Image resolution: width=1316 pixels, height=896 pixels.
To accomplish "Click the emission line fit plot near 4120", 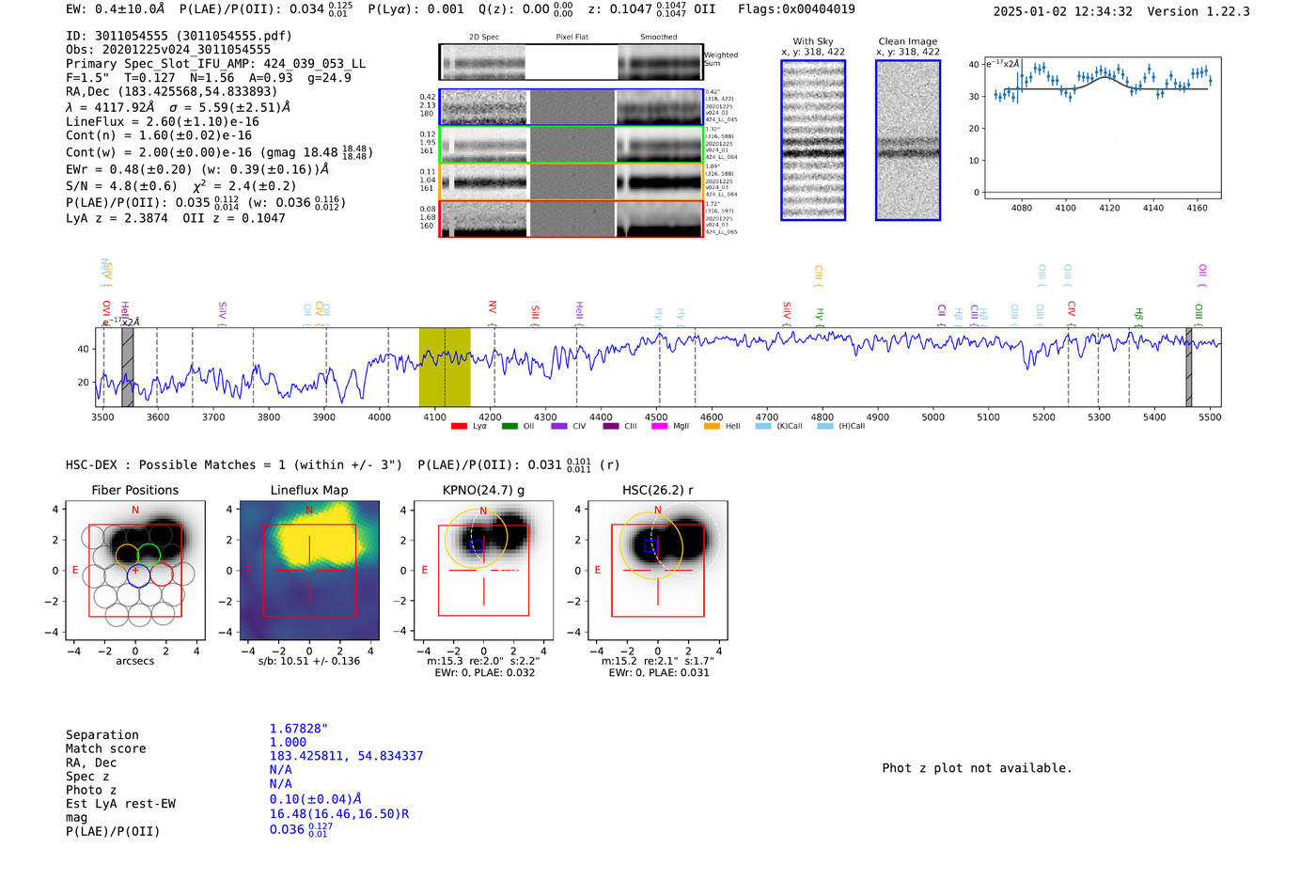I will point(1103,128).
